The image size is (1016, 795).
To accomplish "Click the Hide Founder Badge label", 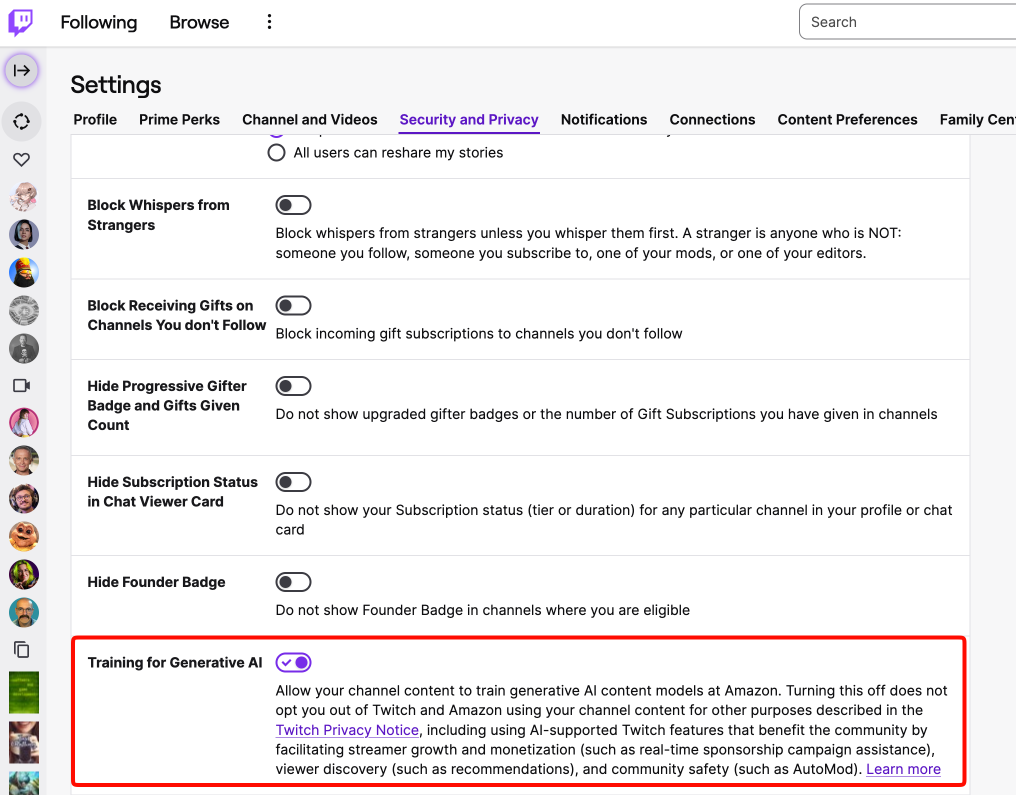I will point(156,582).
